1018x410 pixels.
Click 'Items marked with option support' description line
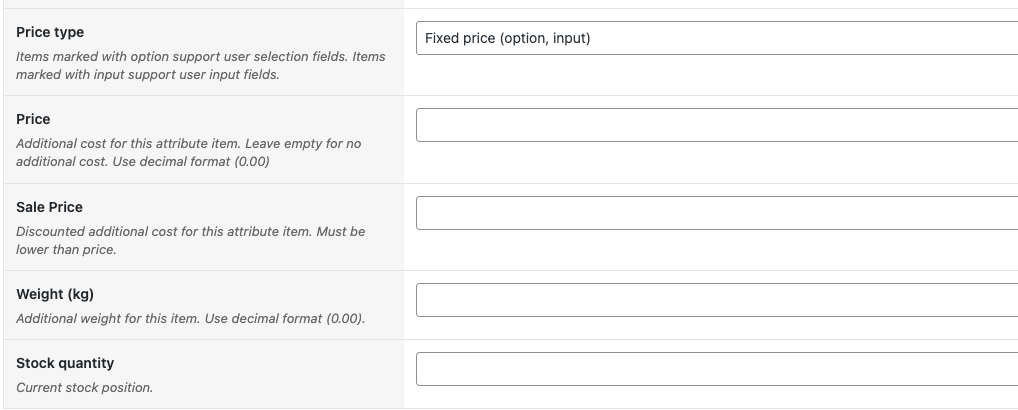[200, 57]
